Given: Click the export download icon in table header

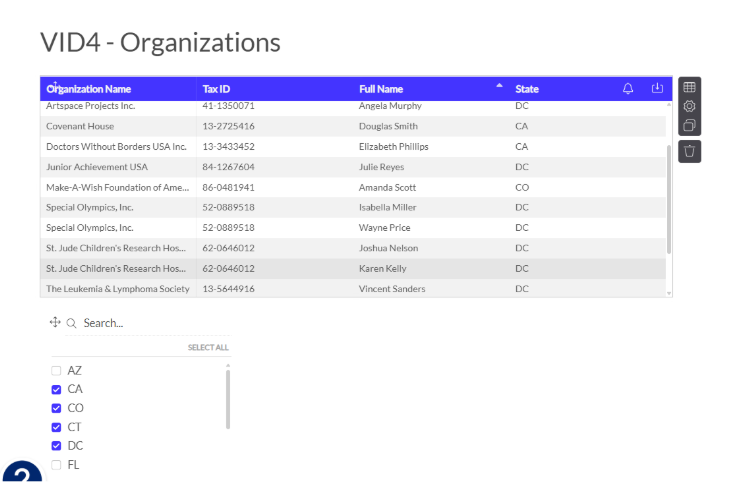Looking at the screenshot, I should coord(657,88).
